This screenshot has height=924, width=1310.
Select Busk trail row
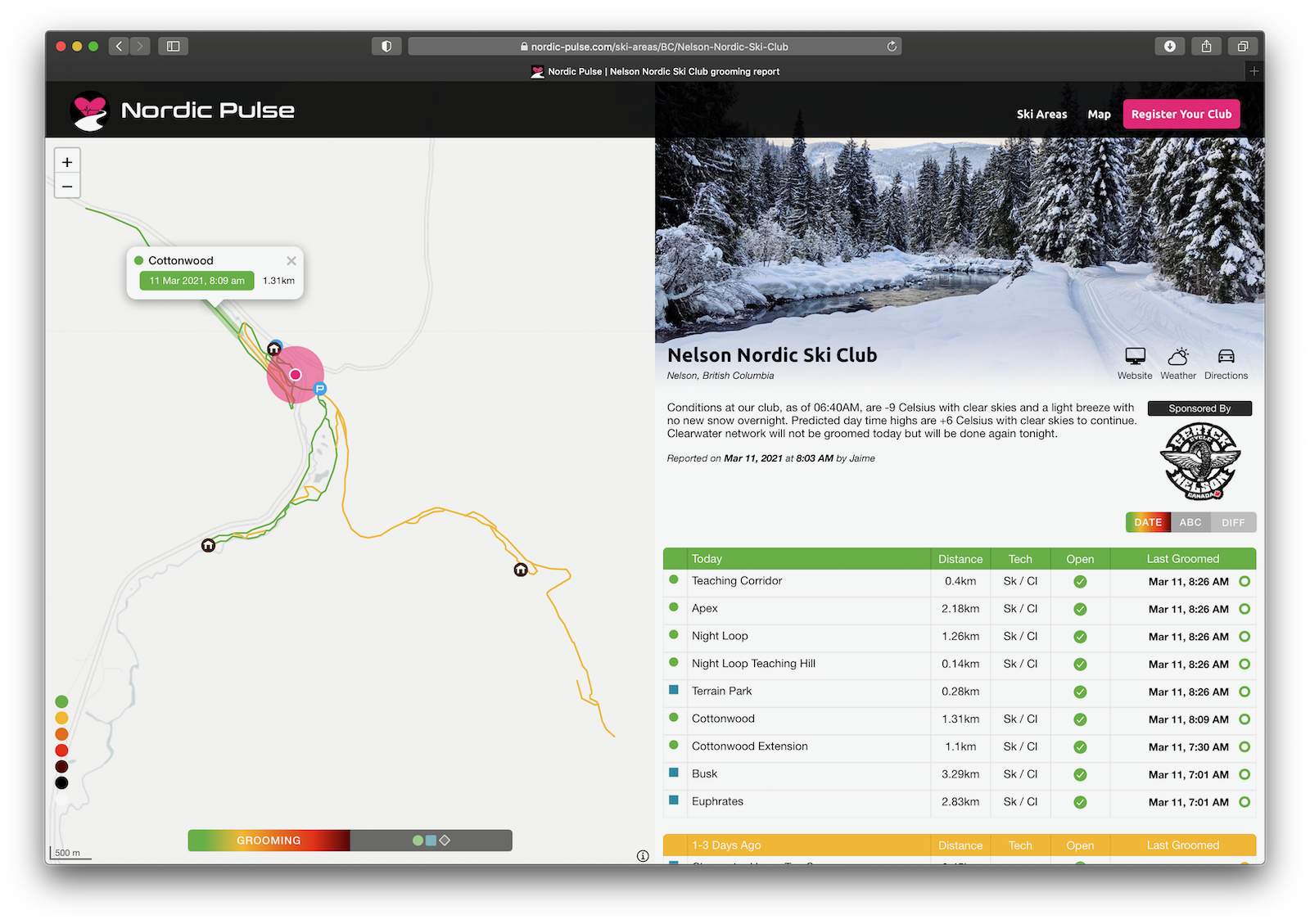coord(960,775)
